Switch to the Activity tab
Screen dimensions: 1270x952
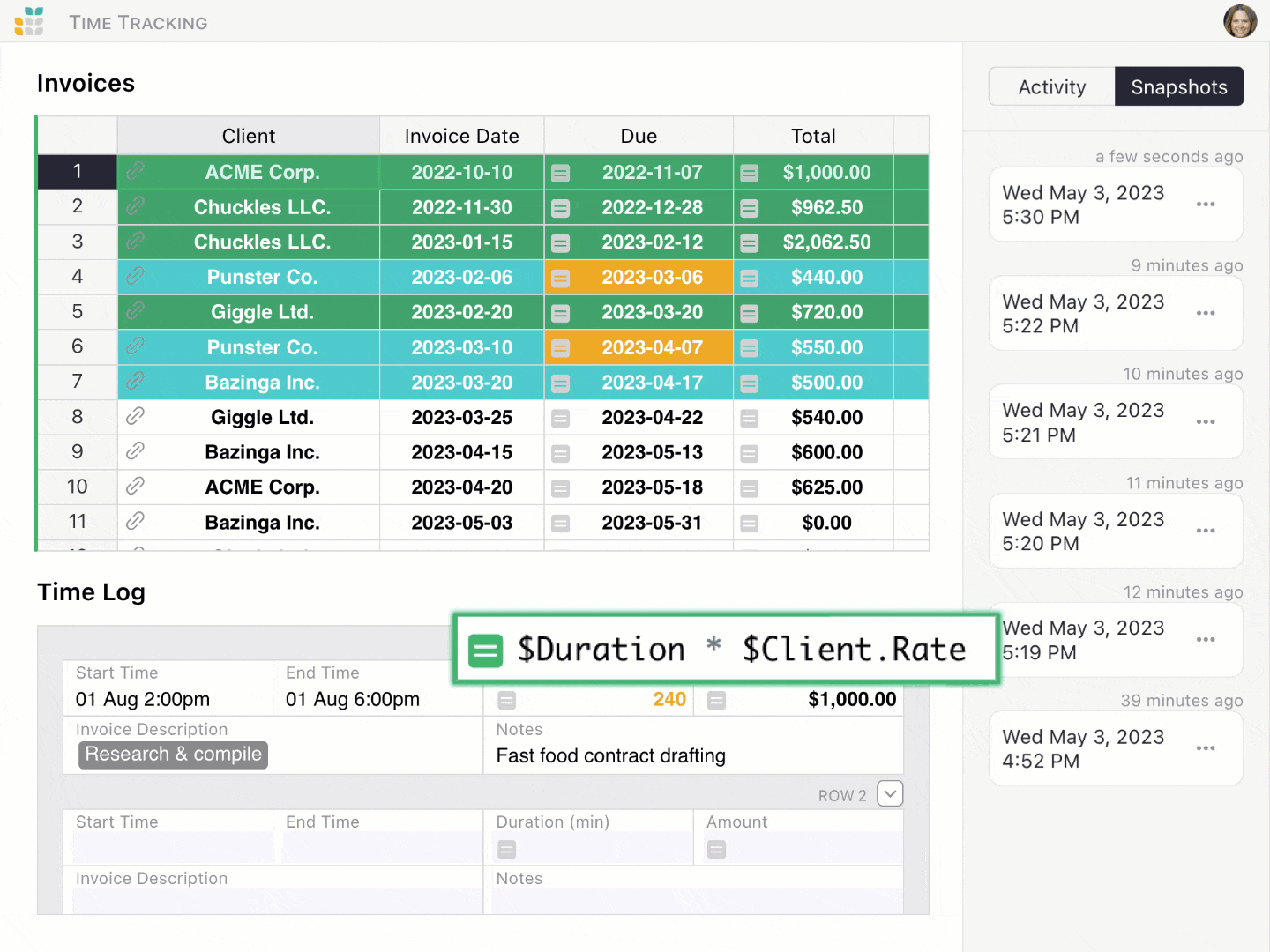click(1051, 86)
